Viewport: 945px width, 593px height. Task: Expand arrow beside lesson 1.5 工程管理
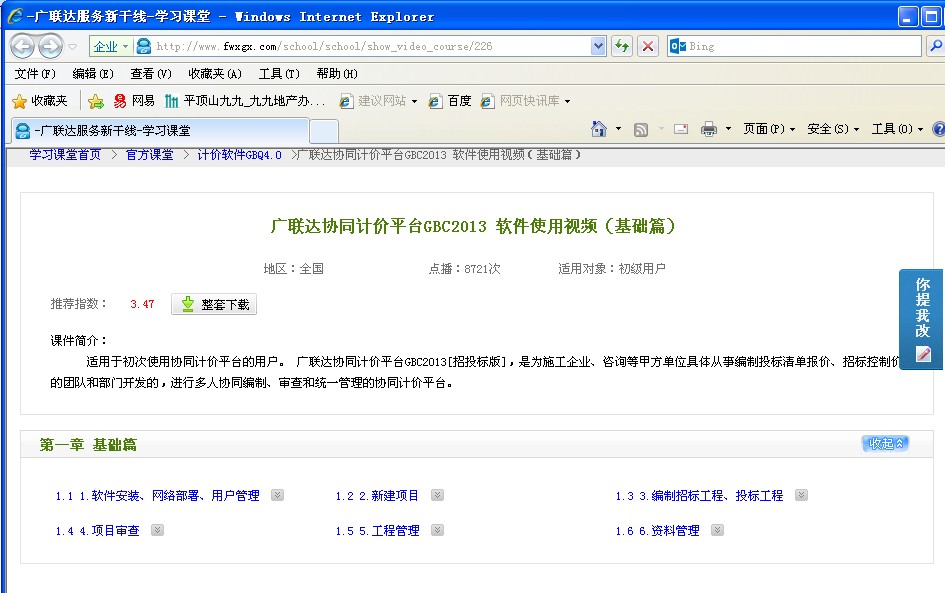point(438,530)
